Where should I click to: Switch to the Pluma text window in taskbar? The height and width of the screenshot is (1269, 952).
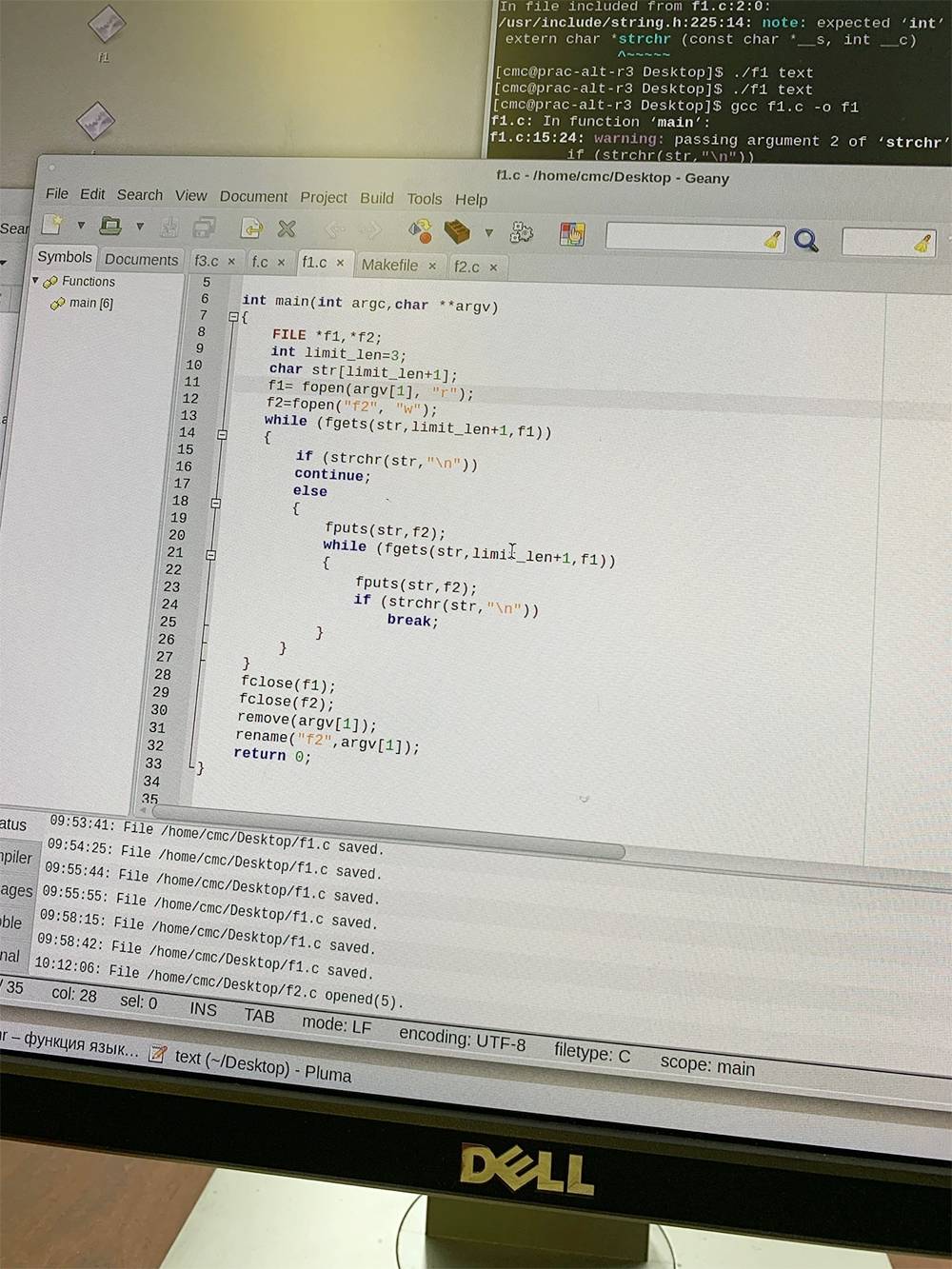251,1065
